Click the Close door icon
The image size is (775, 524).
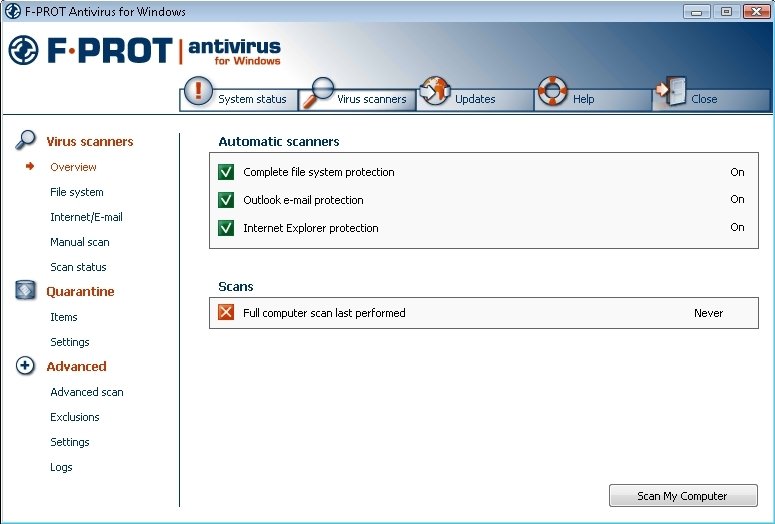671,90
